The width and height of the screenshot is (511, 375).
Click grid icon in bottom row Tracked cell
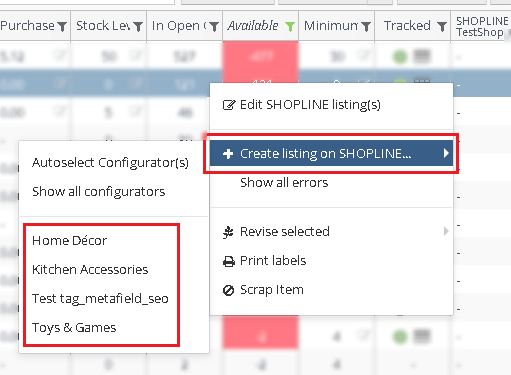click(x=422, y=336)
